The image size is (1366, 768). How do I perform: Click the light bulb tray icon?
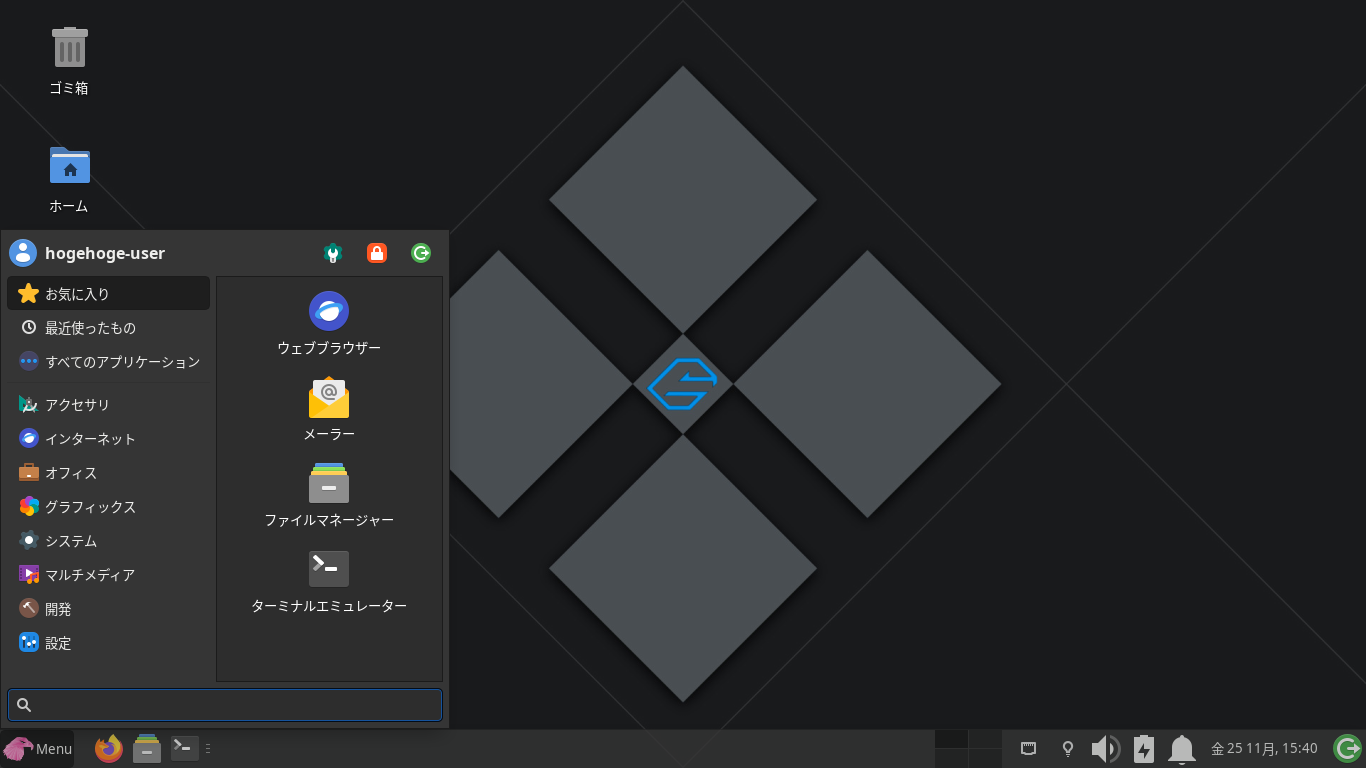coord(1068,748)
